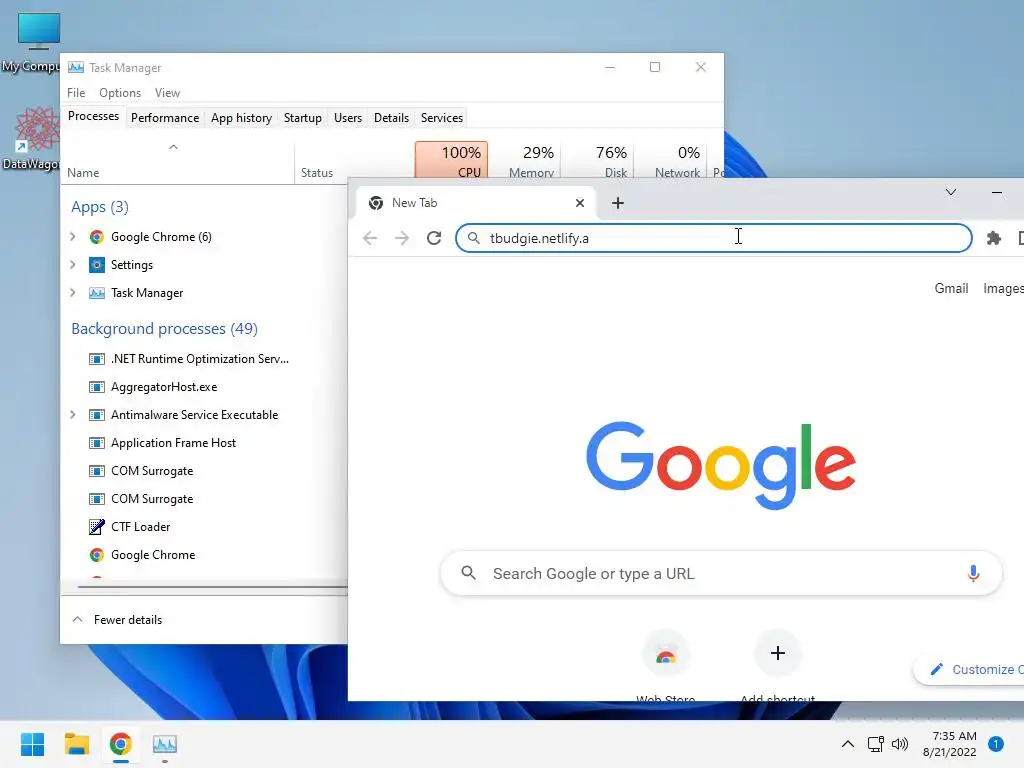Switch to the App history tab
This screenshot has height=768, width=1024.
(241, 118)
